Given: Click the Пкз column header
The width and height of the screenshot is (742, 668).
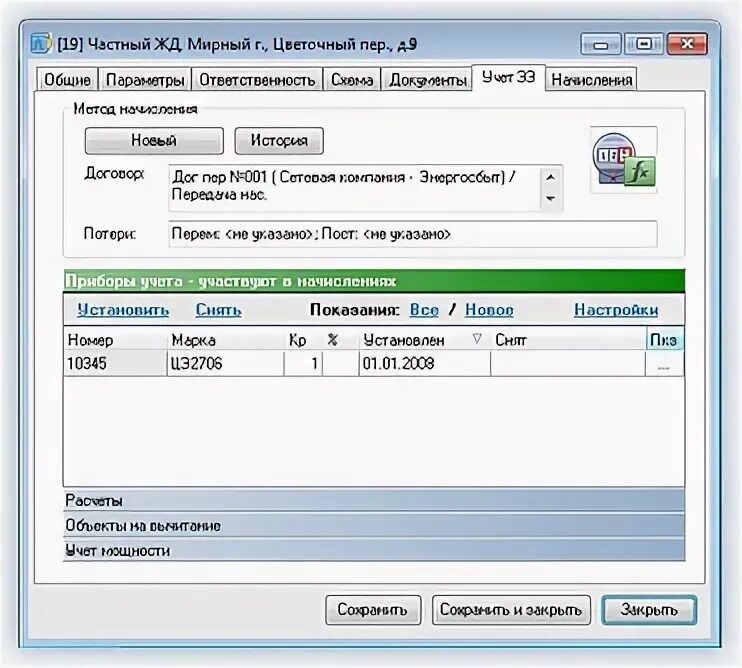Looking at the screenshot, I should tap(664, 340).
